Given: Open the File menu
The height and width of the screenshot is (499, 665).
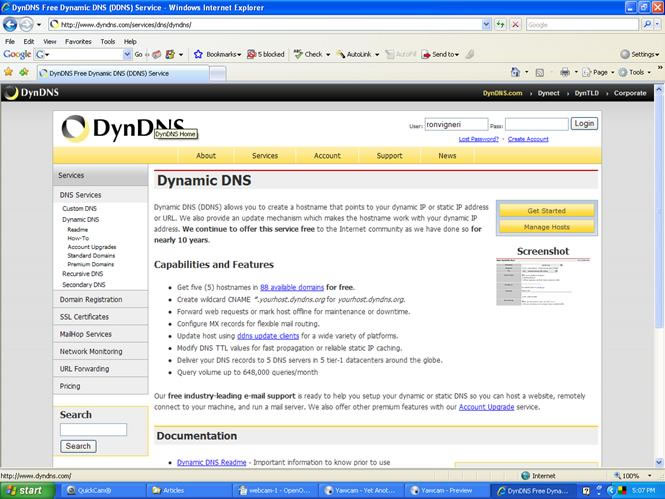Looking at the screenshot, I should (10, 42).
